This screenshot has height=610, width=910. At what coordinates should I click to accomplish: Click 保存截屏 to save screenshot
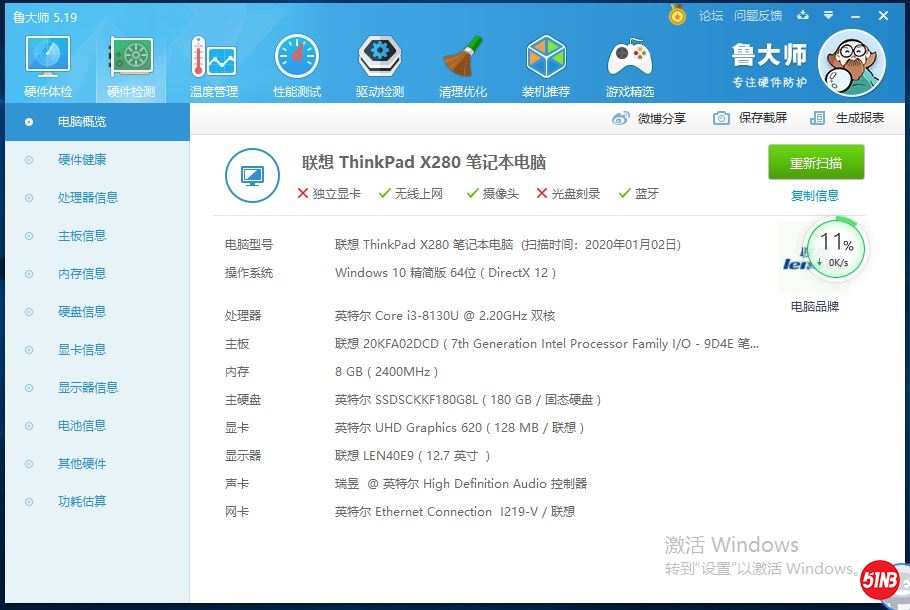pos(750,118)
